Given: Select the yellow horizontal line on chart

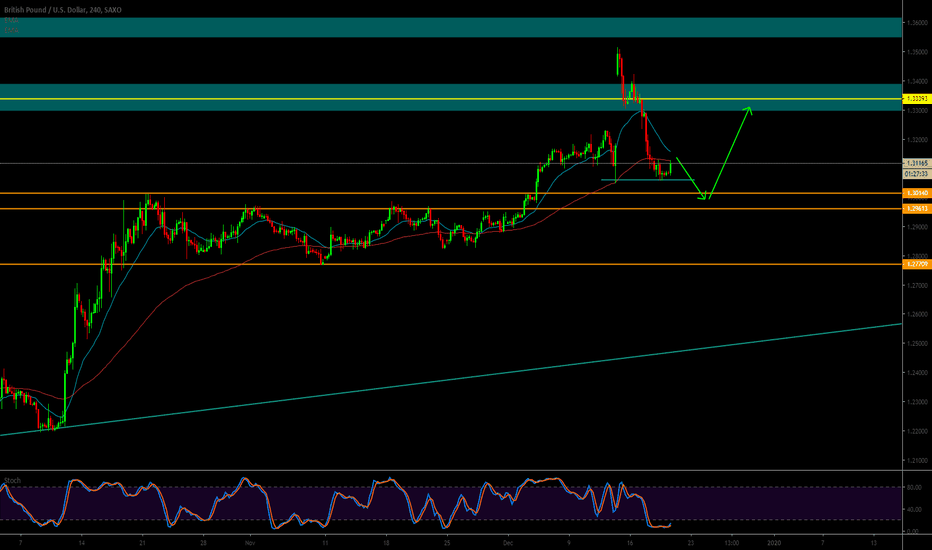Looking at the screenshot, I should click(x=300, y=100).
